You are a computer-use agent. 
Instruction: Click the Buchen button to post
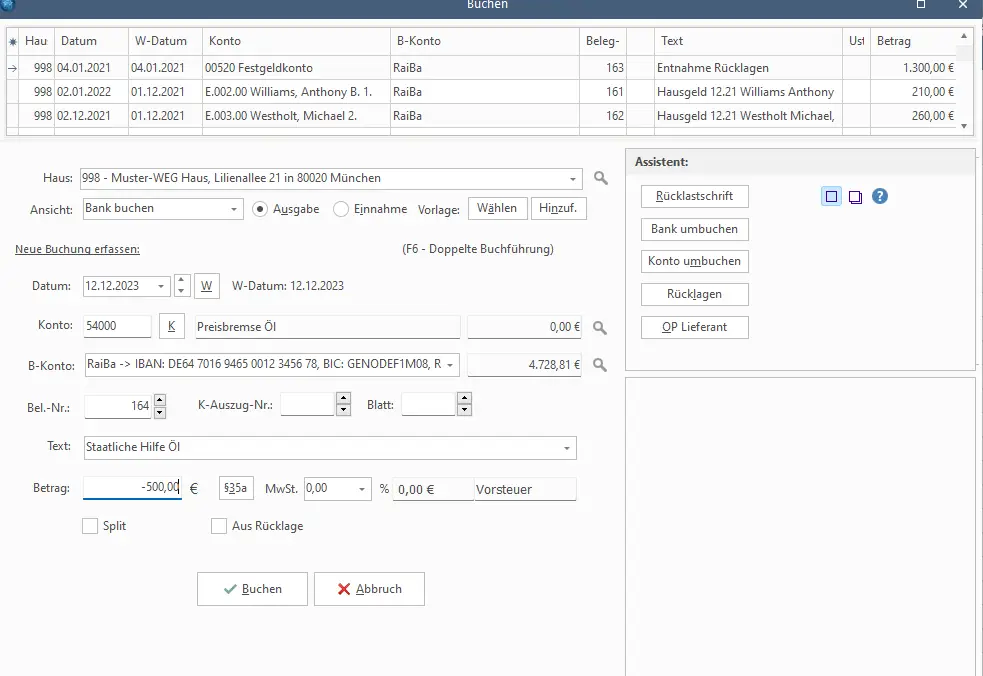pyautogui.click(x=252, y=589)
